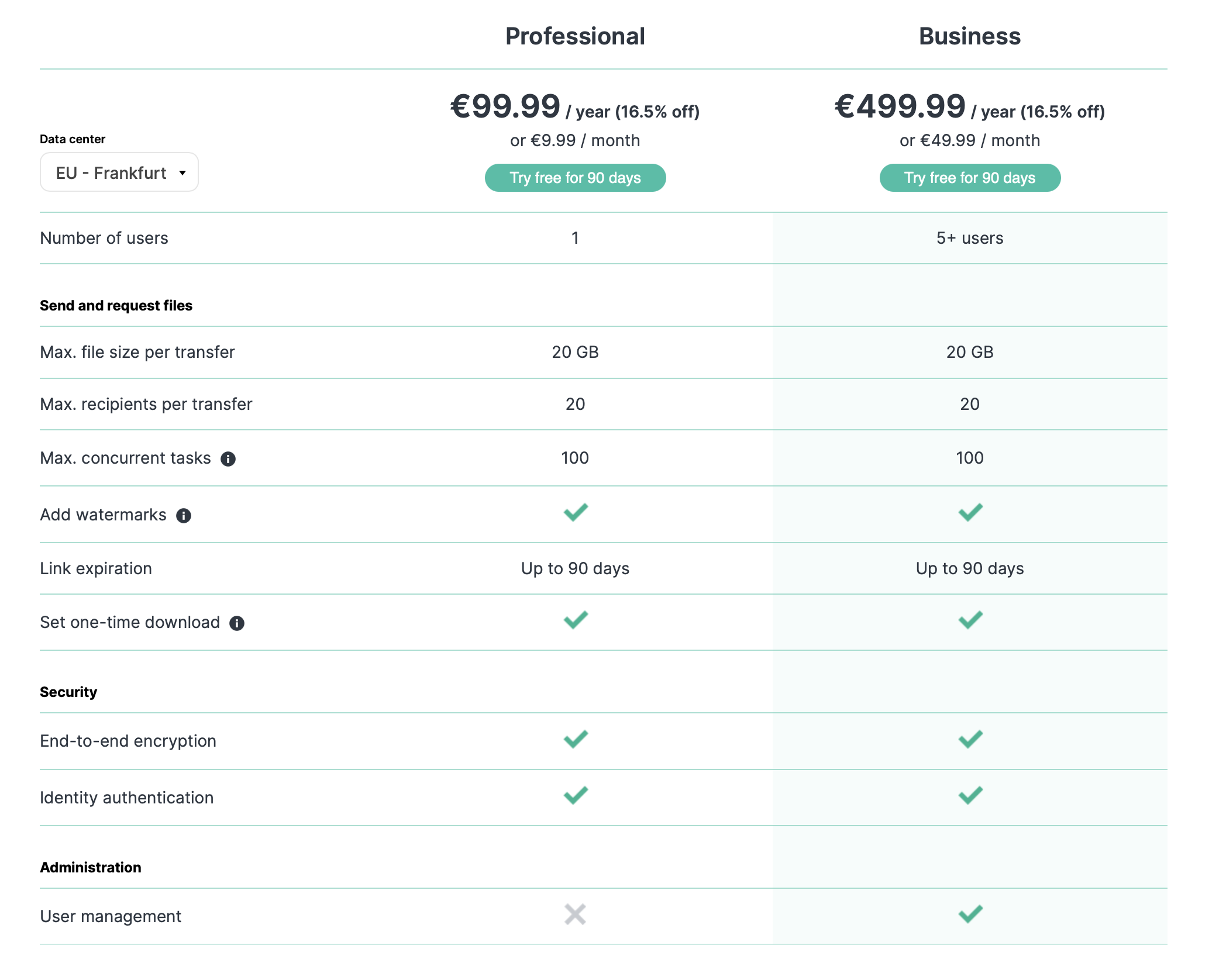Image resolution: width=1226 pixels, height=980 pixels.
Task: Click Professional checkmark for one-time download
Action: 576,620
